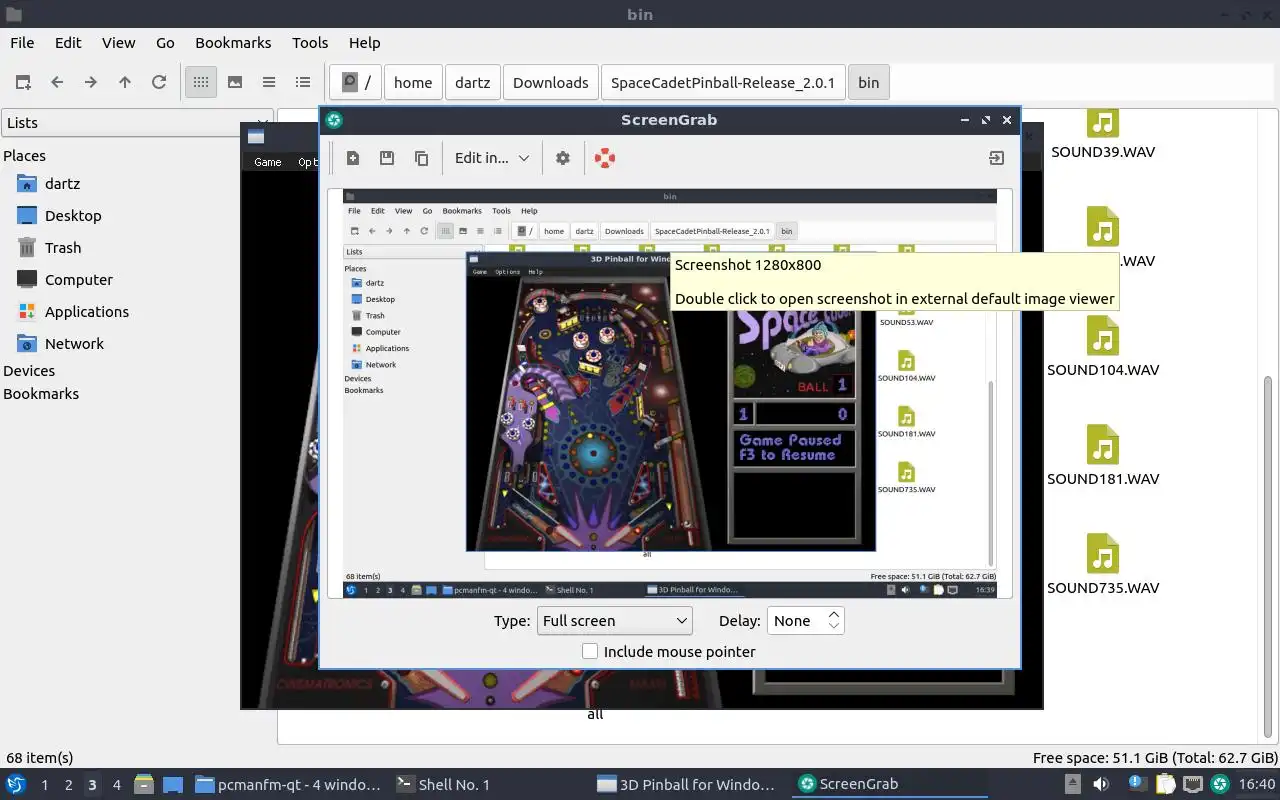Select the SOUND104.WAV file
Image resolution: width=1280 pixels, height=800 pixels.
point(1103,347)
